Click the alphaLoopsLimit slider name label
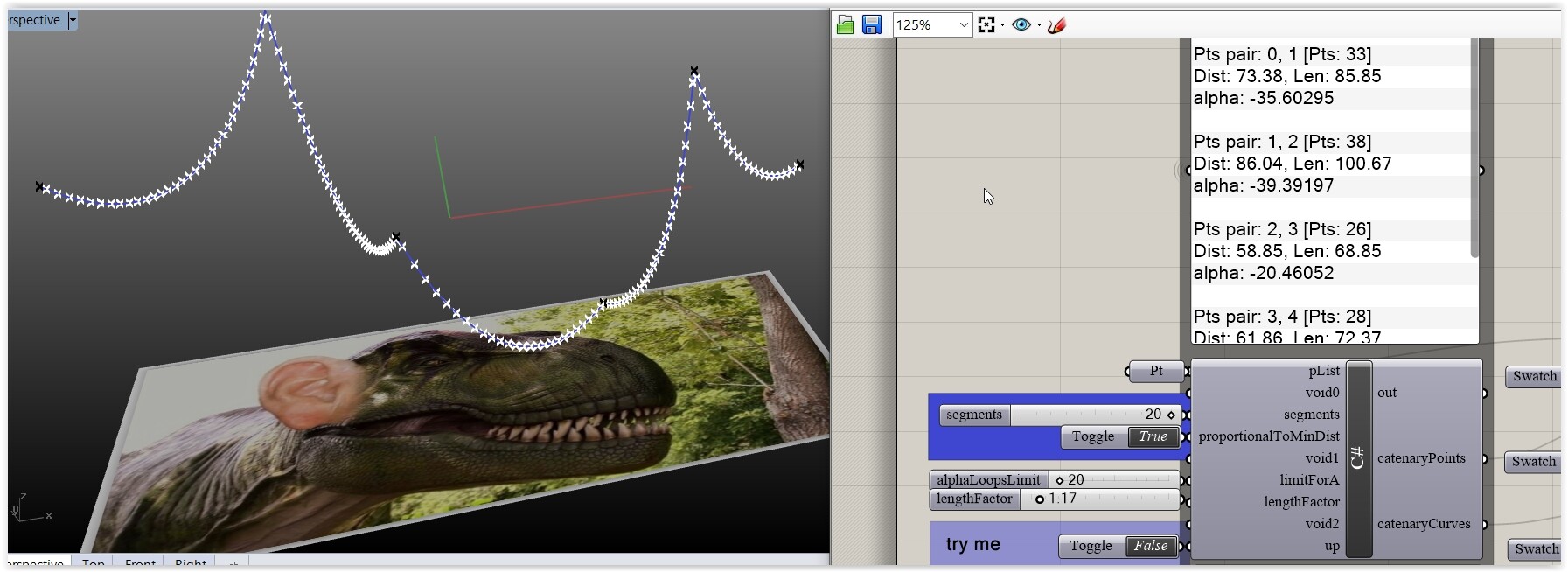This screenshot has width=1568, height=572. [988, 479]
